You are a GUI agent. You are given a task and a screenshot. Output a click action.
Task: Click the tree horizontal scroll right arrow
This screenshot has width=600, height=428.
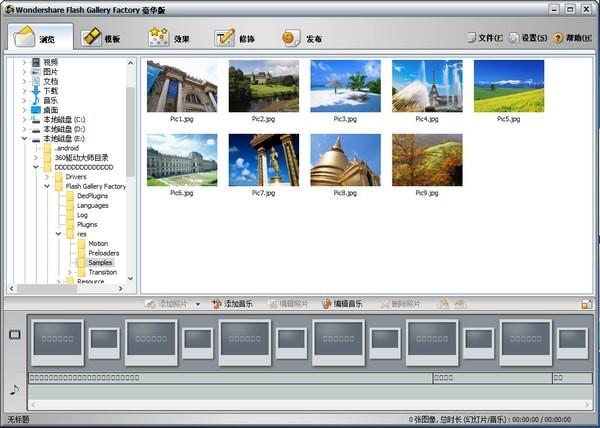(121, 288)
